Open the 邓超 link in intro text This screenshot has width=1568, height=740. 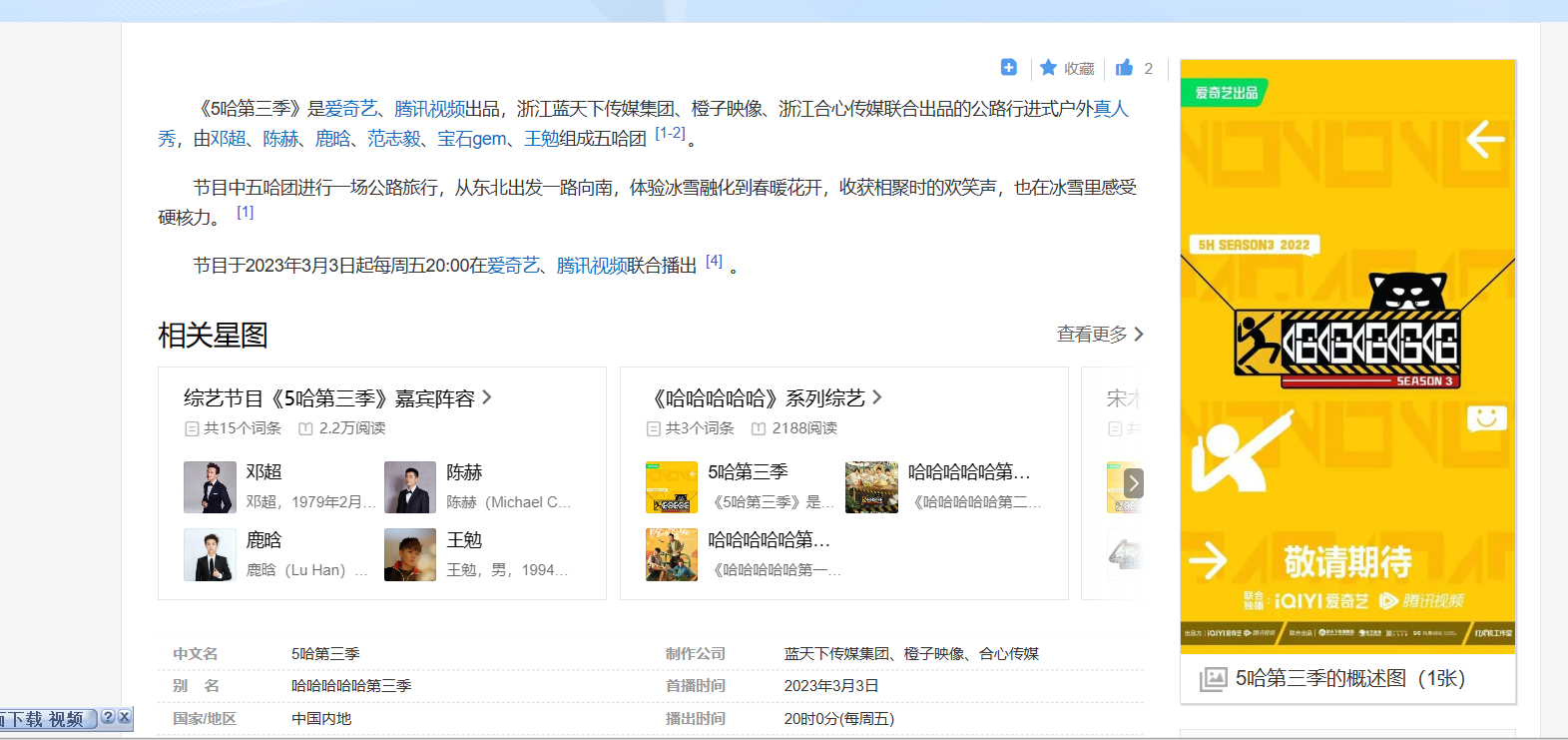coord(229,139)
